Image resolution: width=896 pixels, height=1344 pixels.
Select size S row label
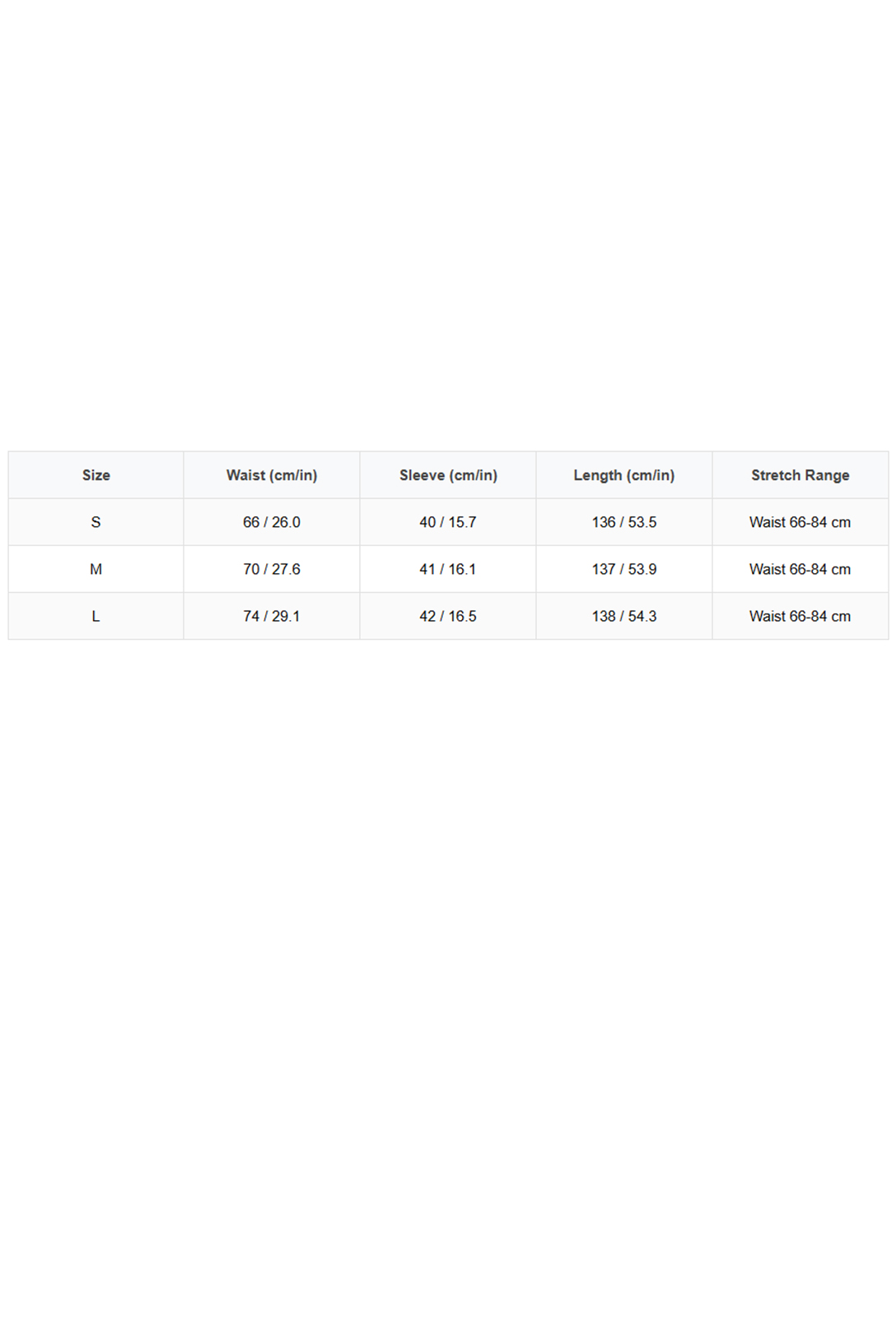pos(96,522)
